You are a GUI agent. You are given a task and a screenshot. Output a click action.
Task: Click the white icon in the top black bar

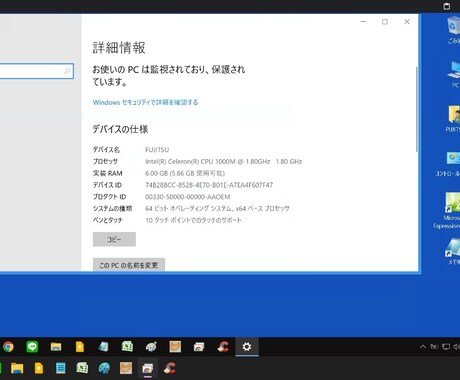click(x=447, y=6)
